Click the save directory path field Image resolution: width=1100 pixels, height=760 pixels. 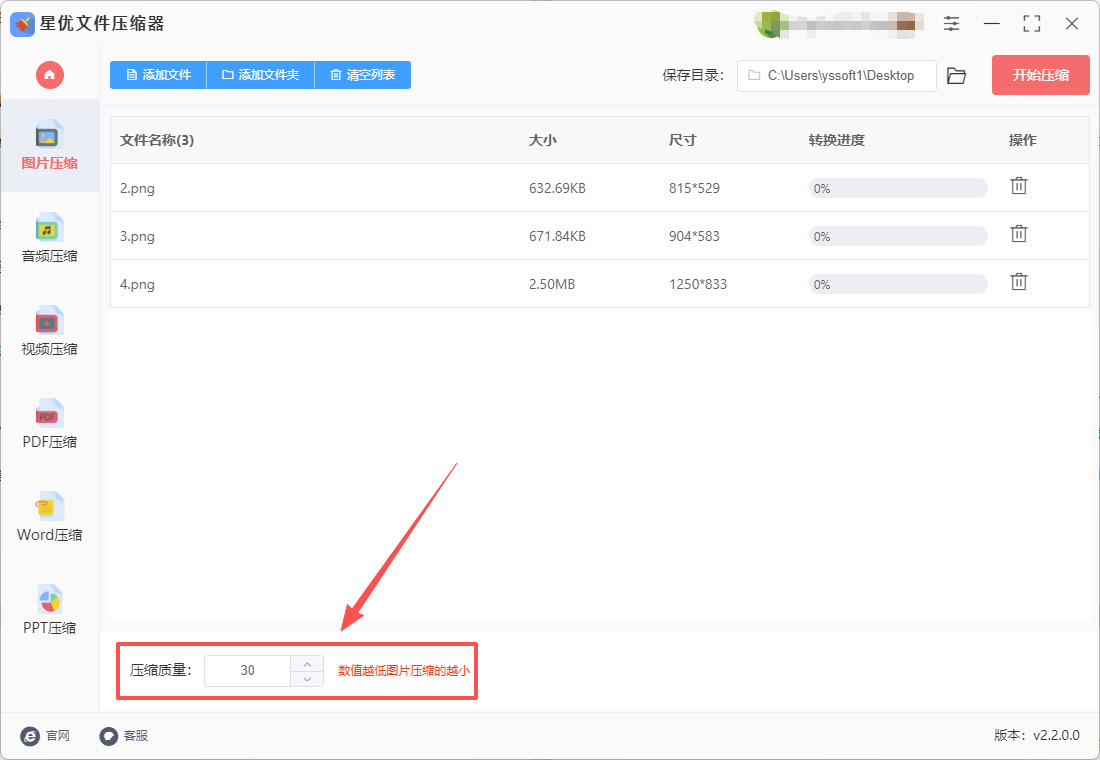[836, 76]
